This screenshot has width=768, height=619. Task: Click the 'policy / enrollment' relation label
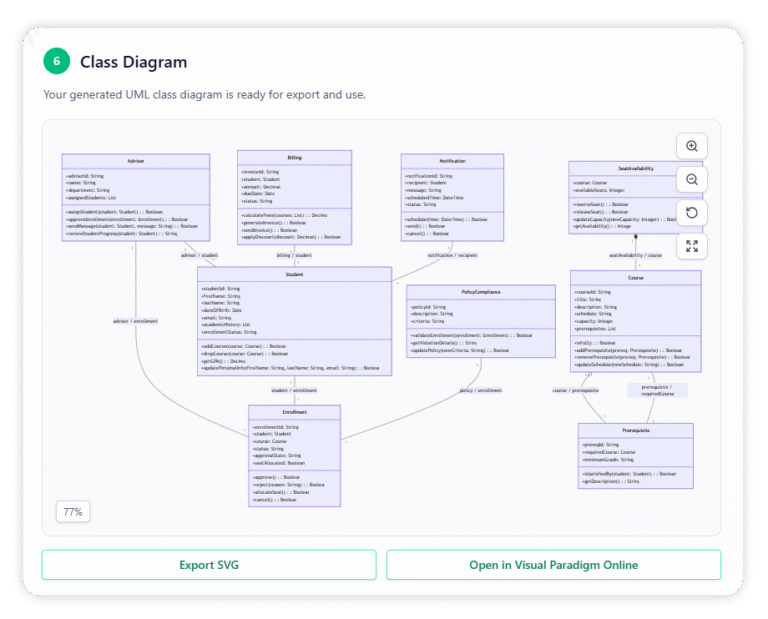coord(480,390)
